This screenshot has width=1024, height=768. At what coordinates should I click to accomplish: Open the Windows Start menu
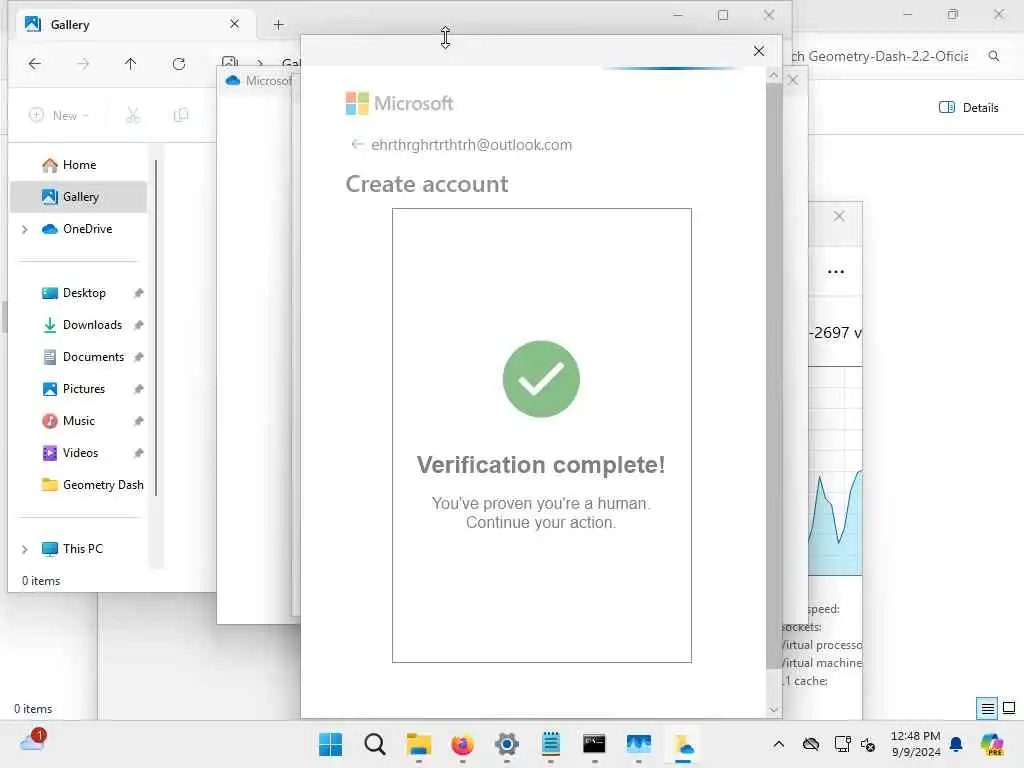pos(330,744)
